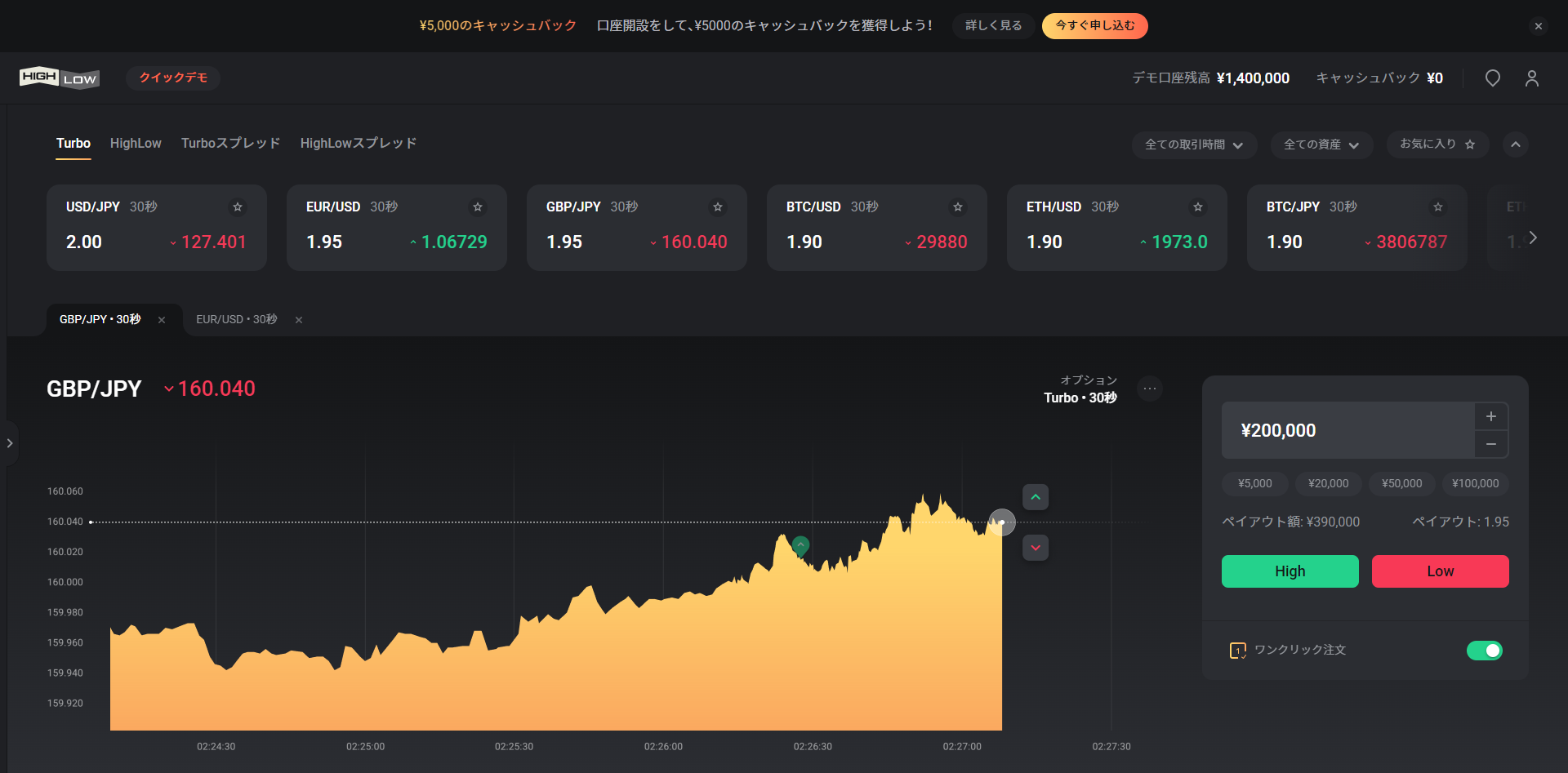The image size is (1568, 773).
Task: Open the user account icon
Action: click(x=1532, y=78)
